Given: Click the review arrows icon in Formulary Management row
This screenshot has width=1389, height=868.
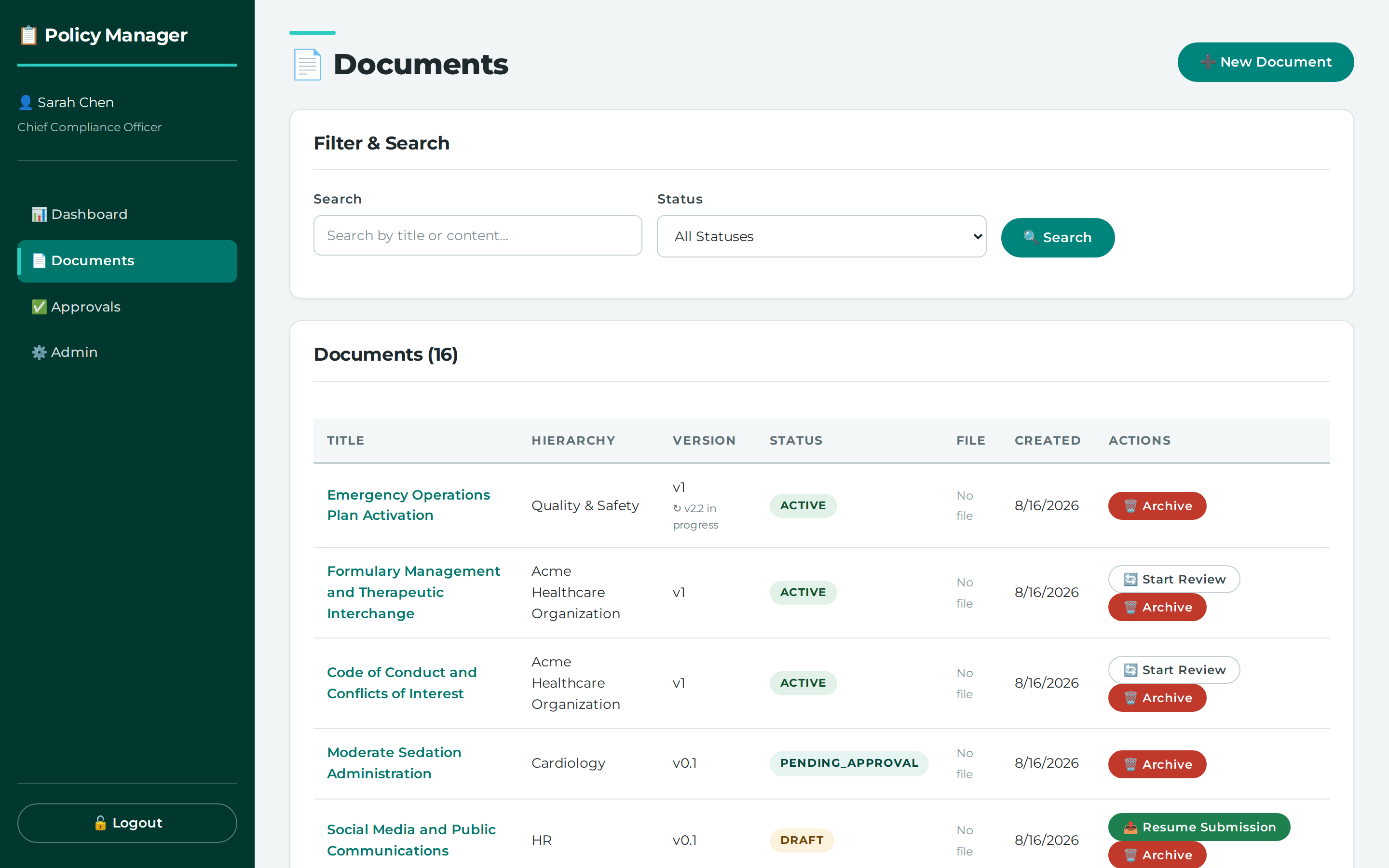Looking at the screenshot, I should tap(1130, 579).
